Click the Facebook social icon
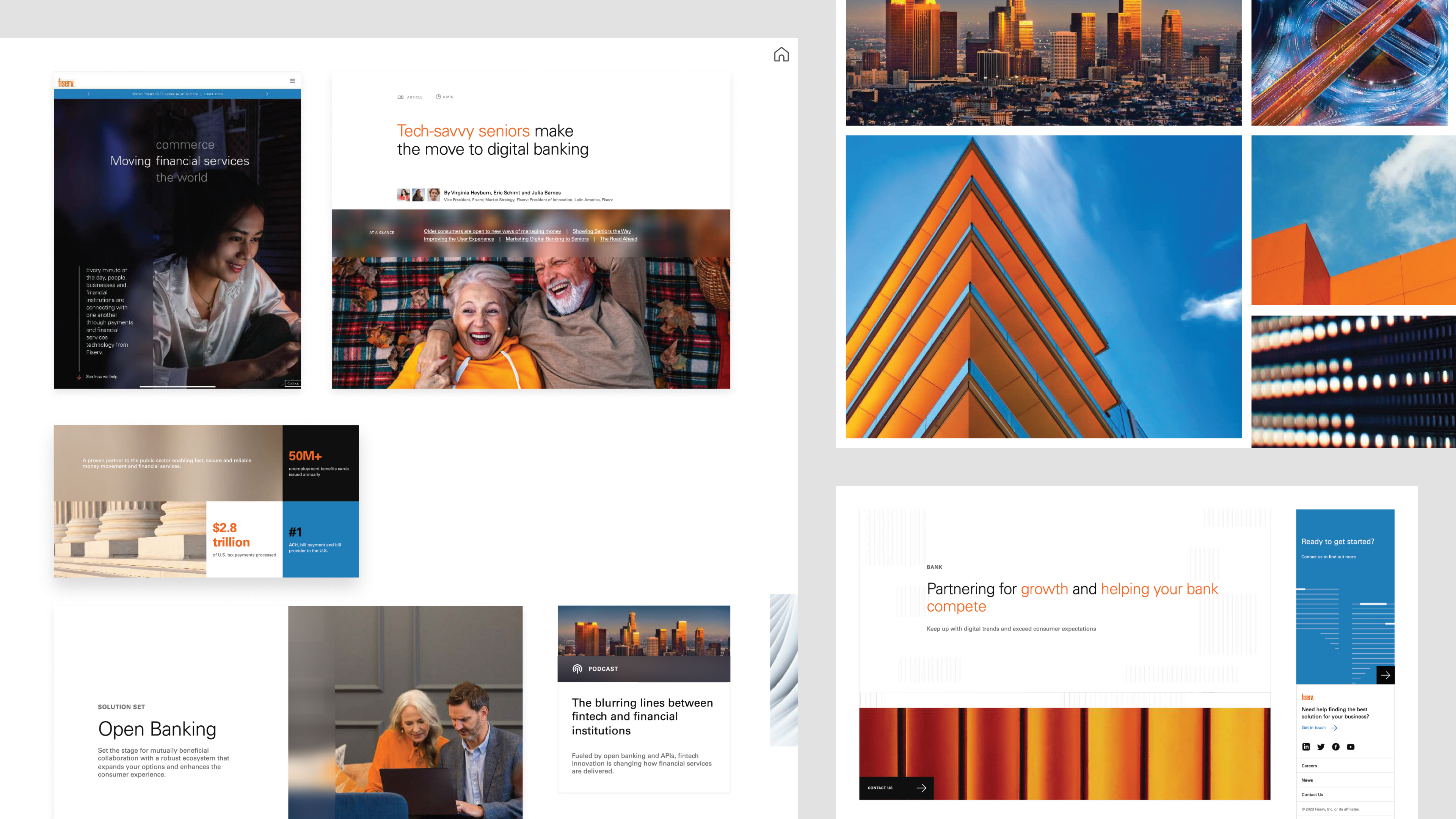This screenshot has width=1456, height=819. [1335, 747]
